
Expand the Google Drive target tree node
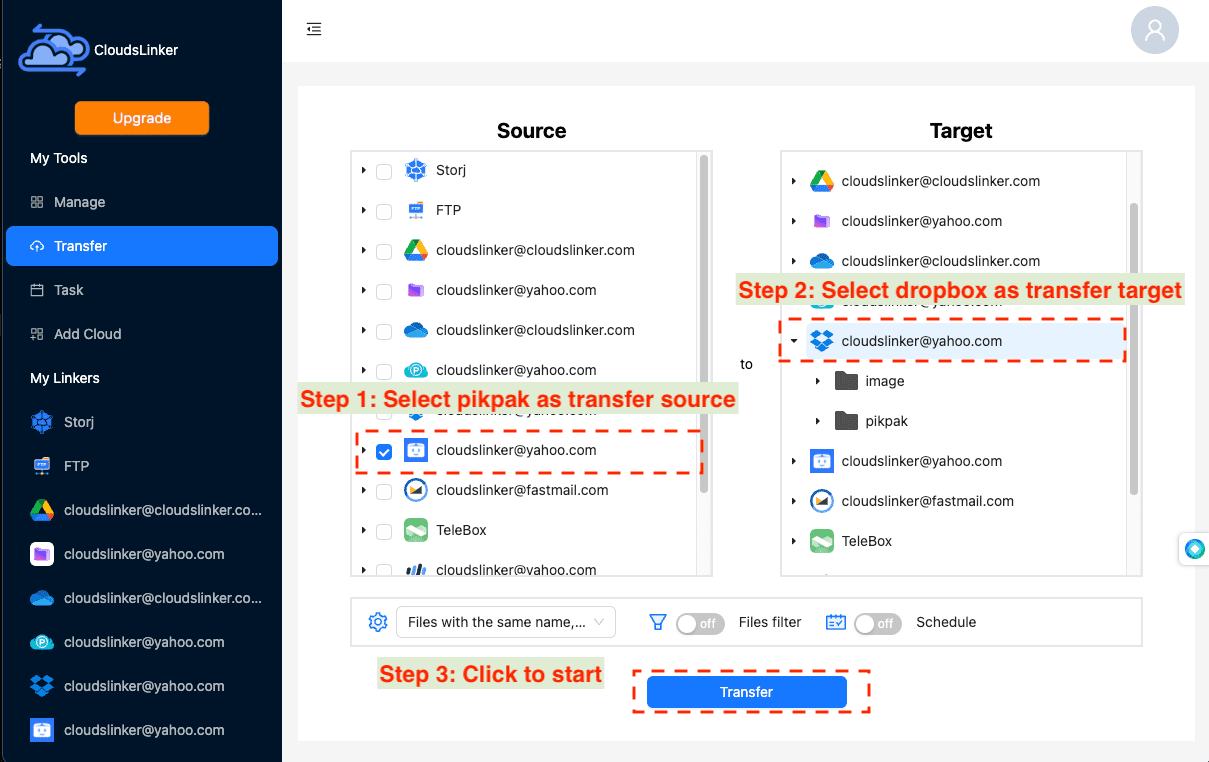(794, 181)
